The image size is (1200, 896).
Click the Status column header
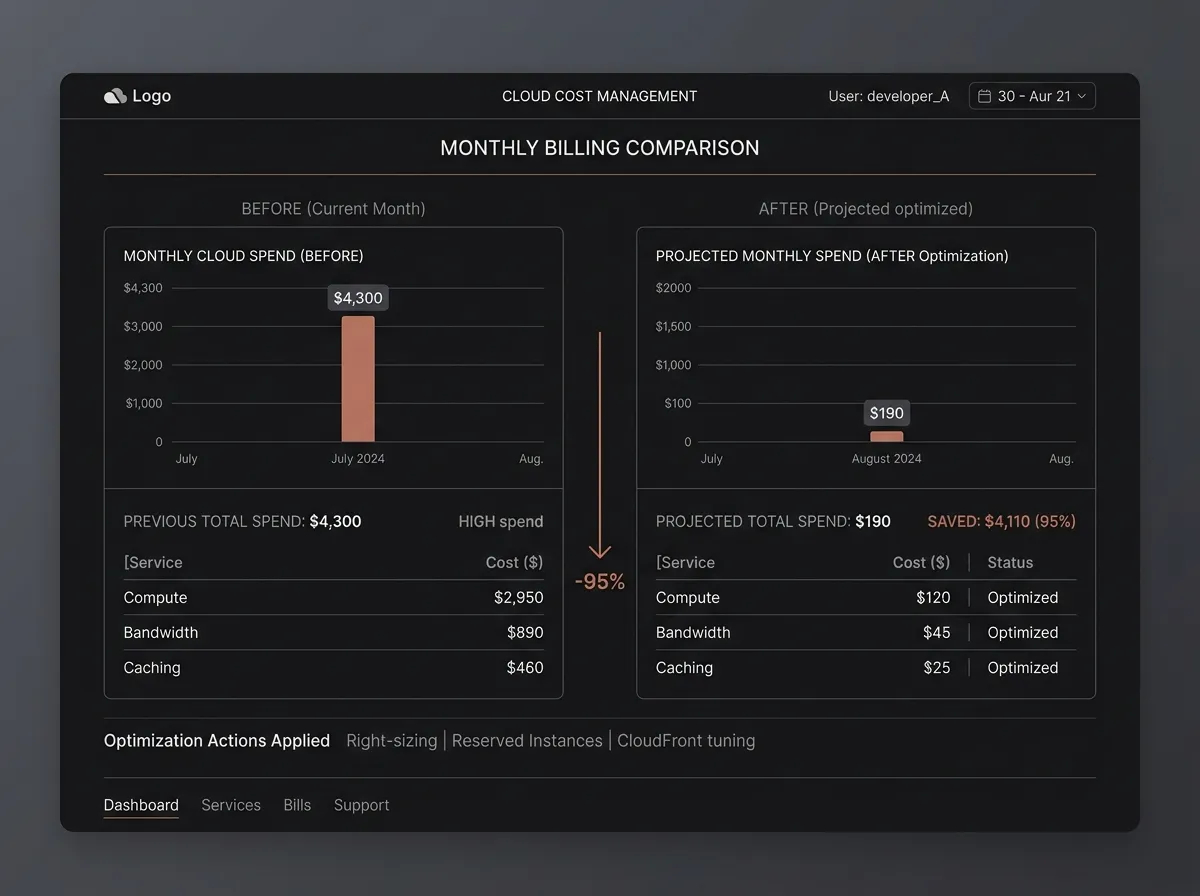[x=1010, y=563]
